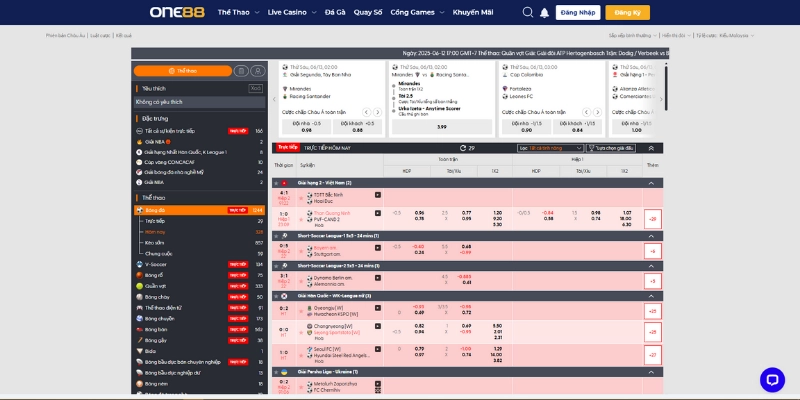Viewport: 800px width, 400px height.
Task: Open the Cổng Games menu
Action: click(x=417, y=12)
